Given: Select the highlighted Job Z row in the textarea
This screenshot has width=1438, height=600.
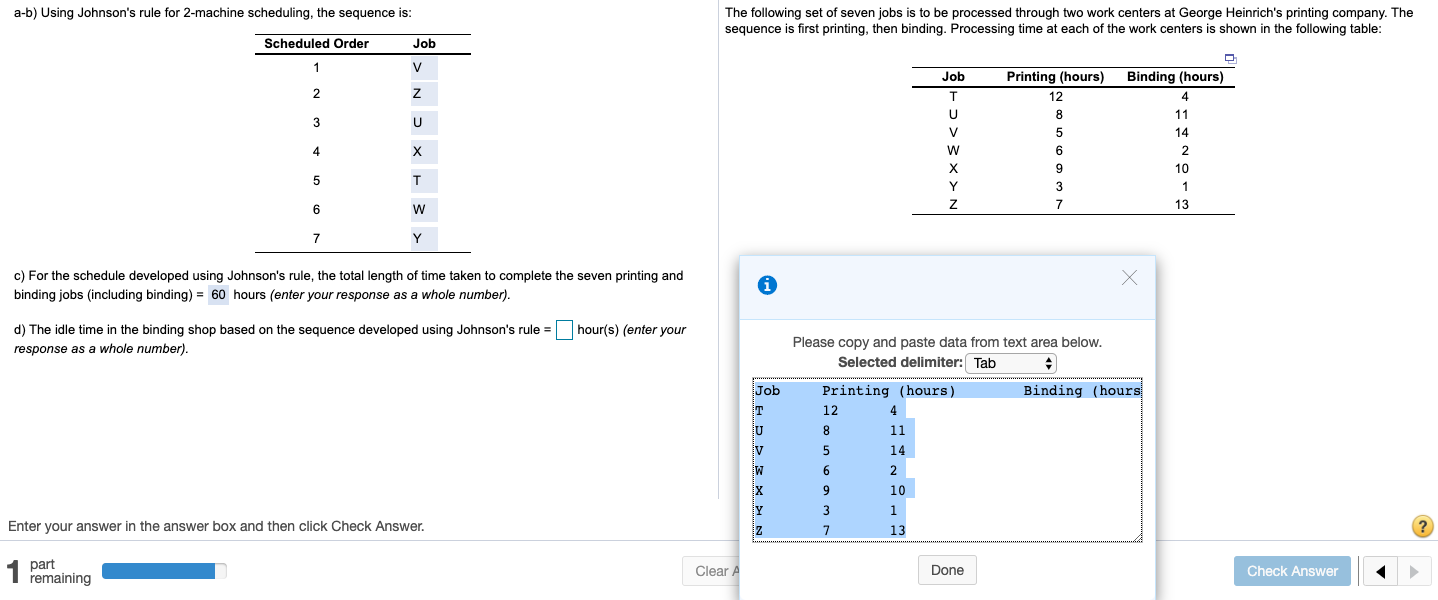Looking at the screenshot, I should (830, 530).
